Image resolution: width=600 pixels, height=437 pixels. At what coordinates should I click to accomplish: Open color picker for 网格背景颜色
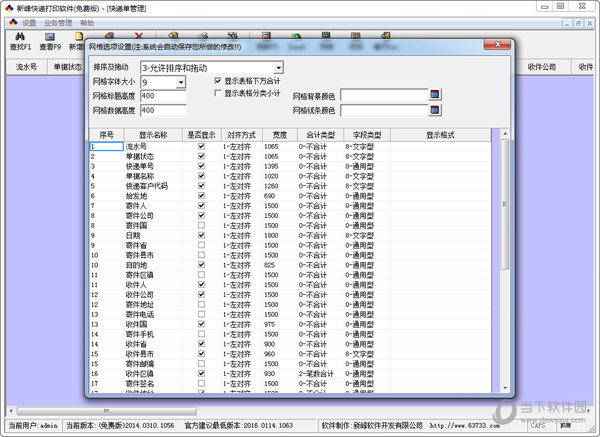click(435, 94)
